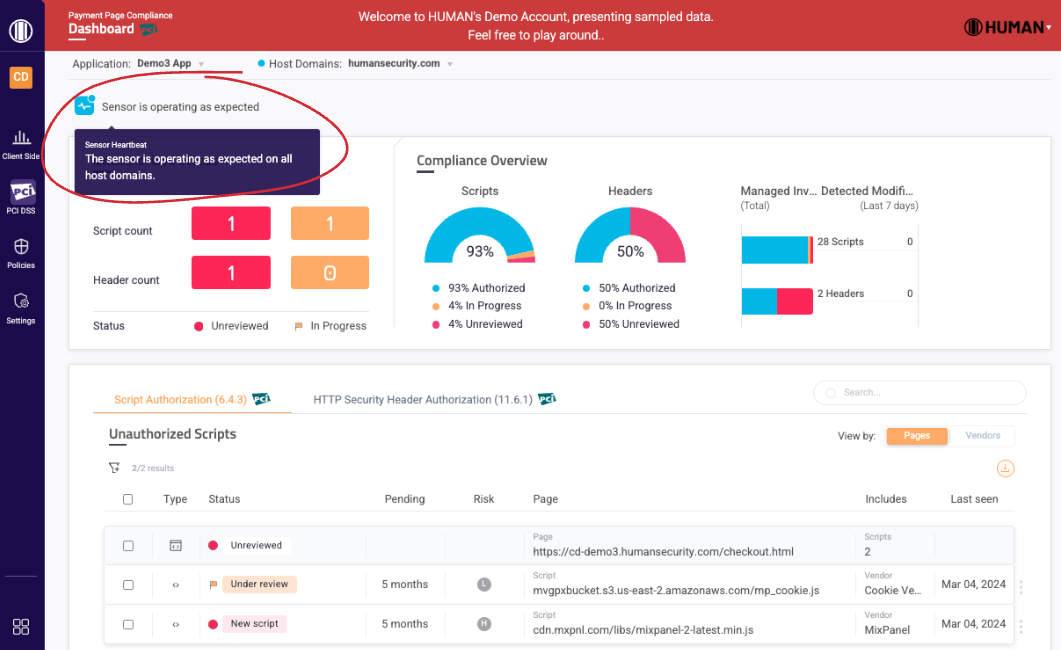Click the 2 Headers inventory bar
Image resolution: width=1061 pixels, height=650 pixels.
[777, 301]
